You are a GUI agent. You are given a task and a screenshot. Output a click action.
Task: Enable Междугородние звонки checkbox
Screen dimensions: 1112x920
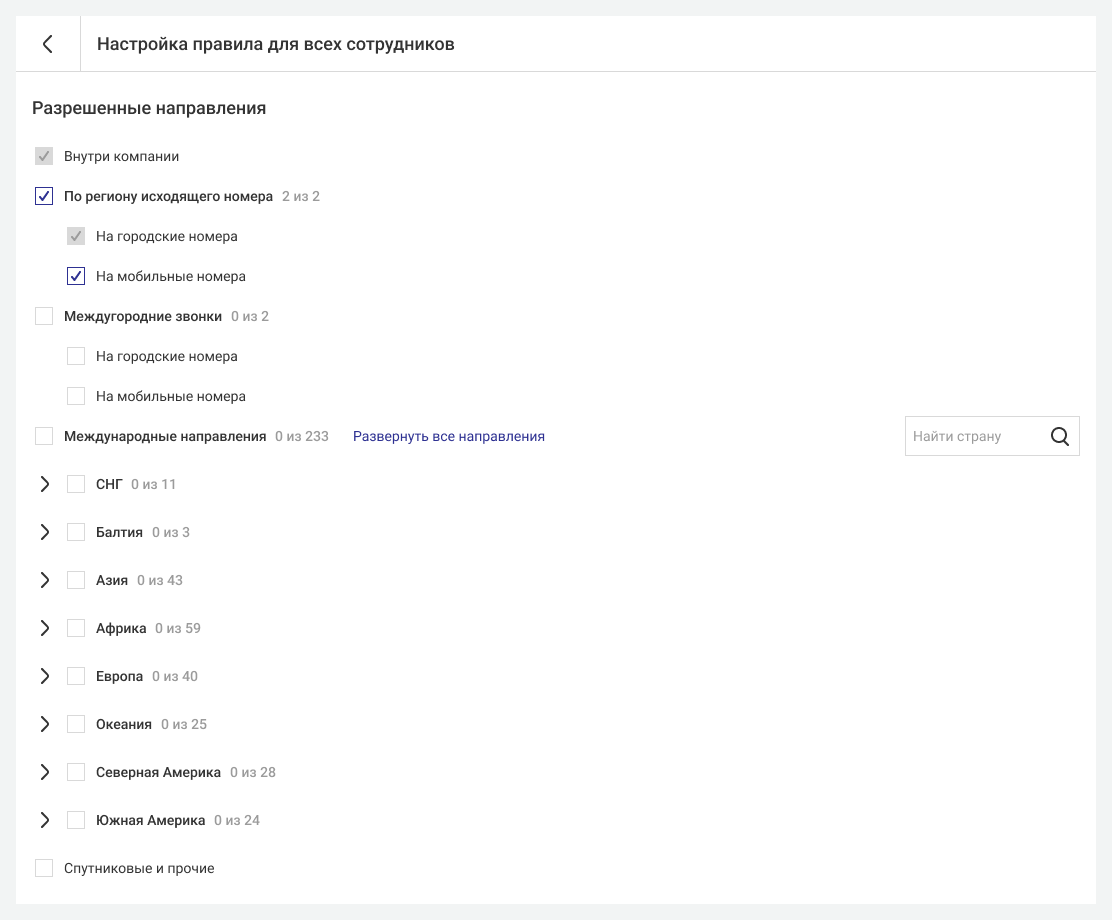tap(44, 316)
